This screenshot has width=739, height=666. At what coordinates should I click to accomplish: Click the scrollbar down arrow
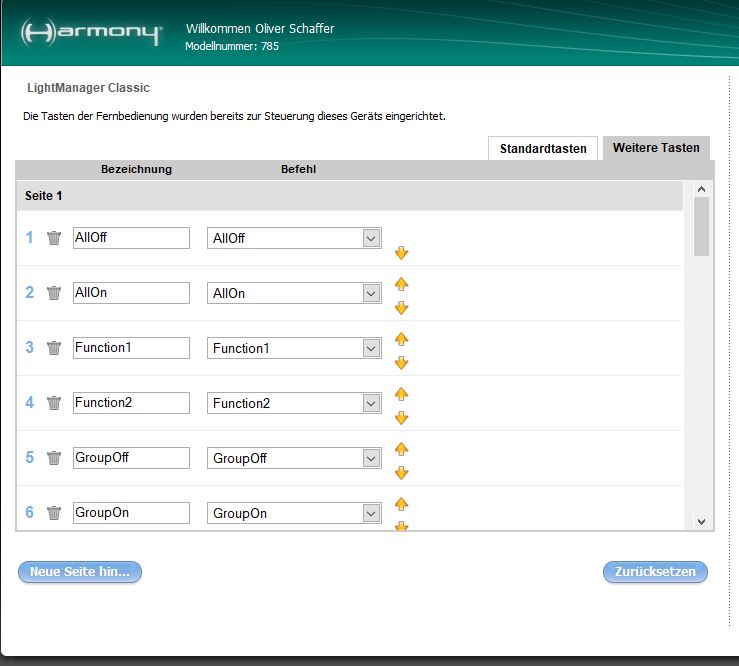700,521
